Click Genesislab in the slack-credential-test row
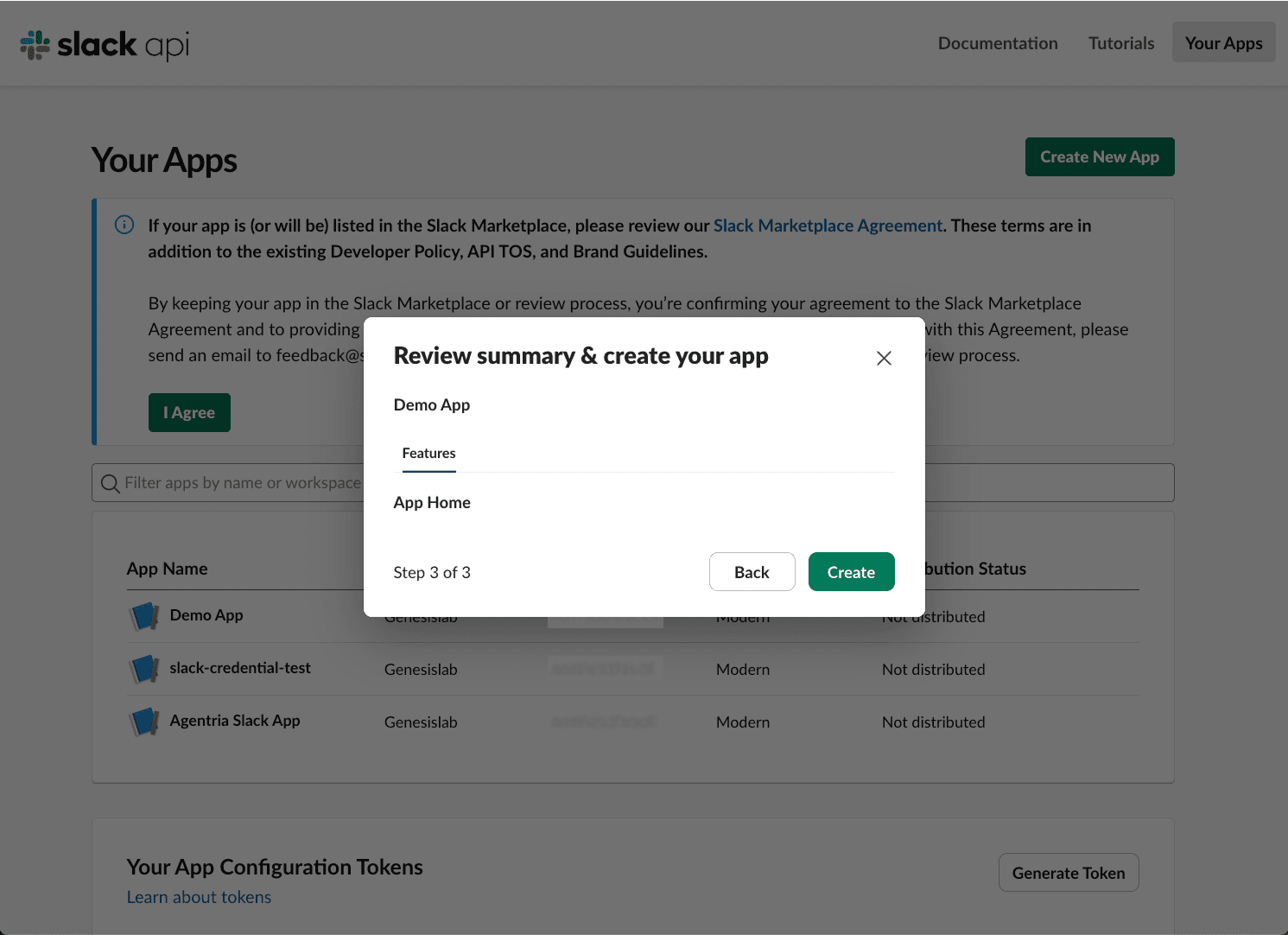This screenshot has height=935, width=1288. point(421,670)
